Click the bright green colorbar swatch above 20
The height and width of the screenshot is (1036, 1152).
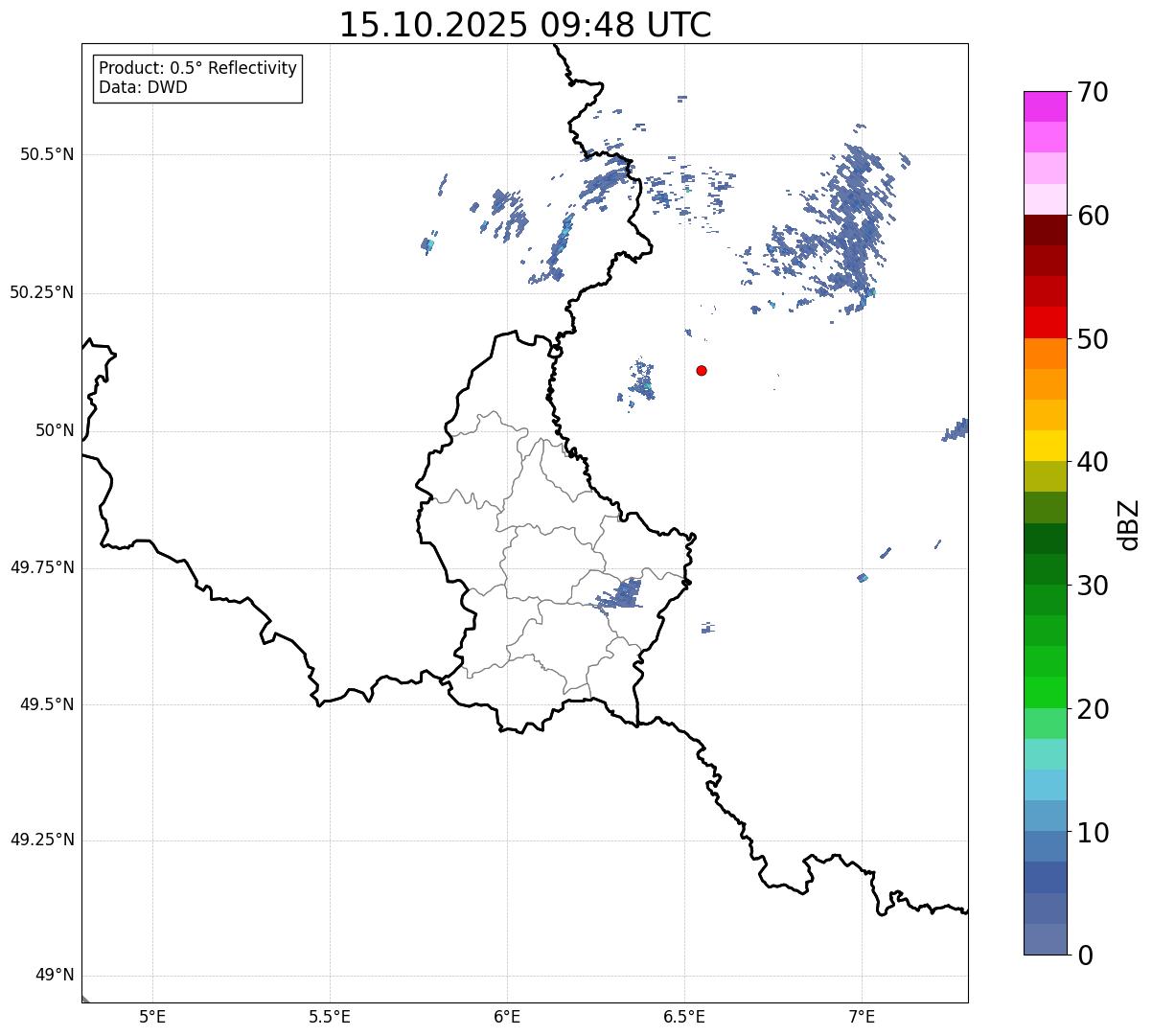click(1046, 693)
